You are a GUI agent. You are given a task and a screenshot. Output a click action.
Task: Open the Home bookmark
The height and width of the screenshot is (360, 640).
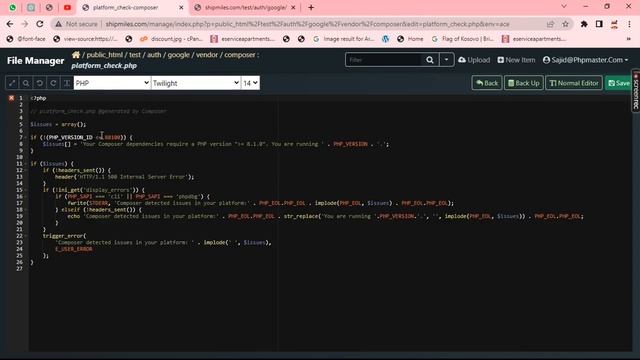[x=411, y=39]
